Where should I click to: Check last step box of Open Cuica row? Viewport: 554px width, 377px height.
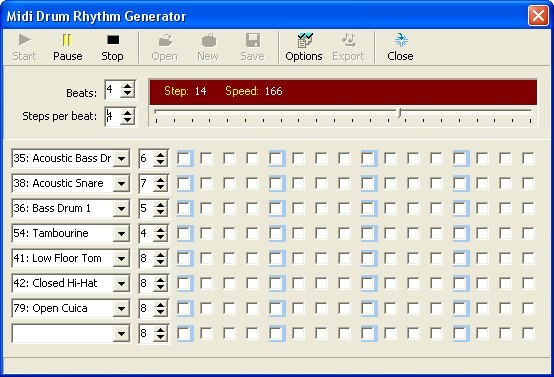[529, 308]
